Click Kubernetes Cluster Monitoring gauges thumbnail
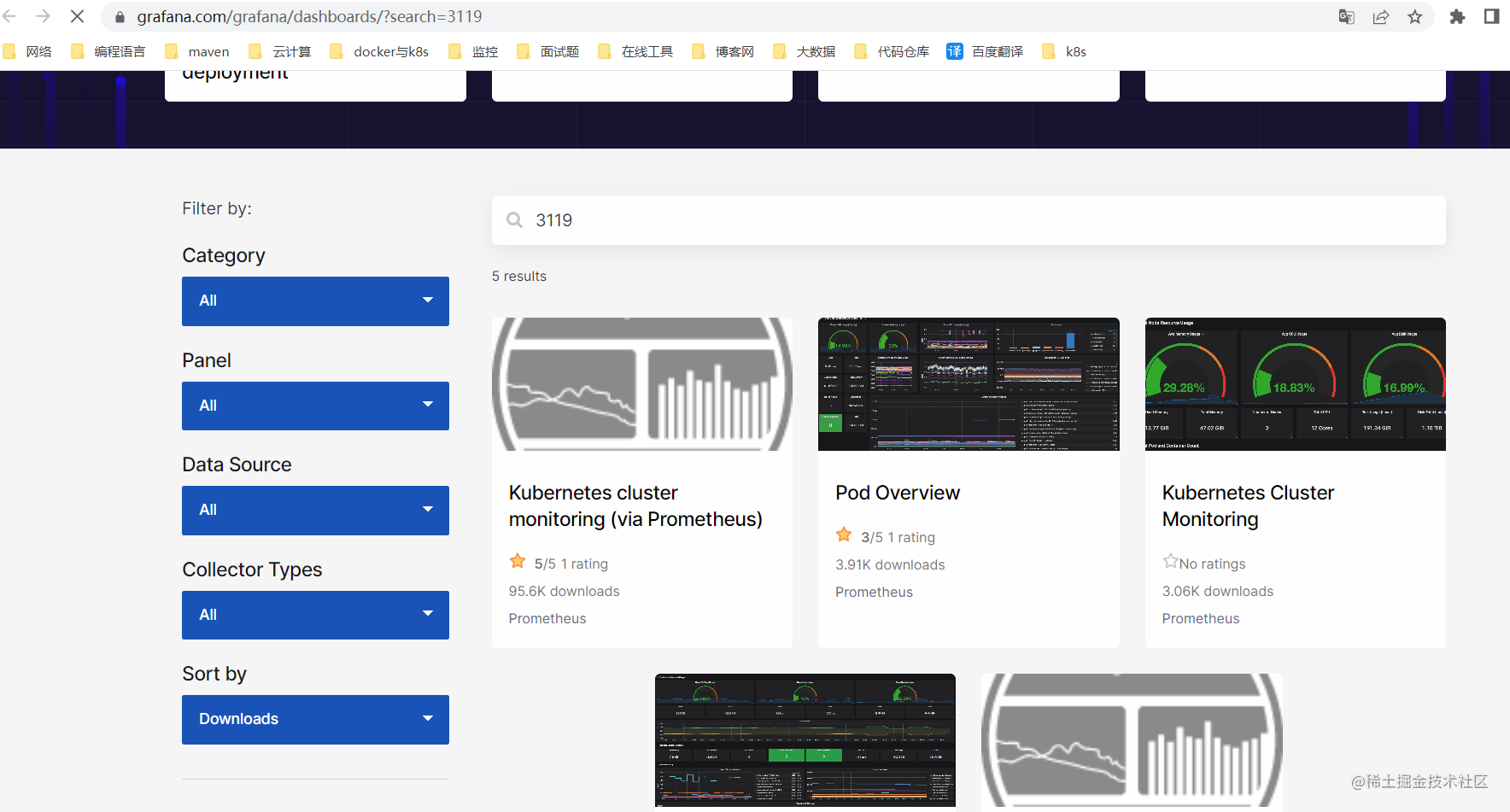The height and width of the screenshot is (812, 1510). coord(1296,384)
